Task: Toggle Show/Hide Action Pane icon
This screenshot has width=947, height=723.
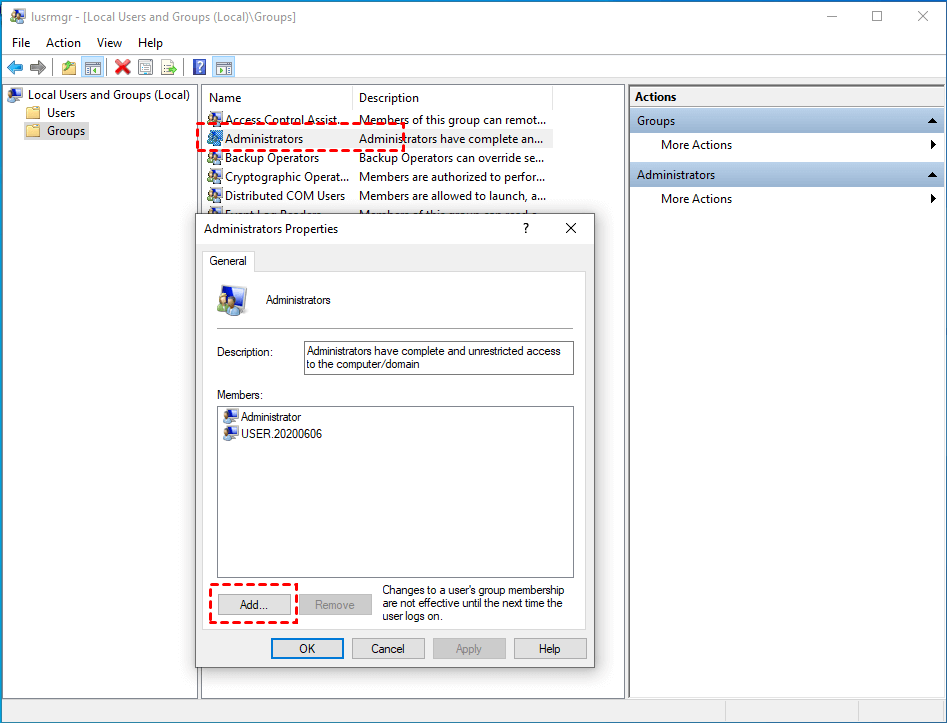Action: tap(223, 67)
